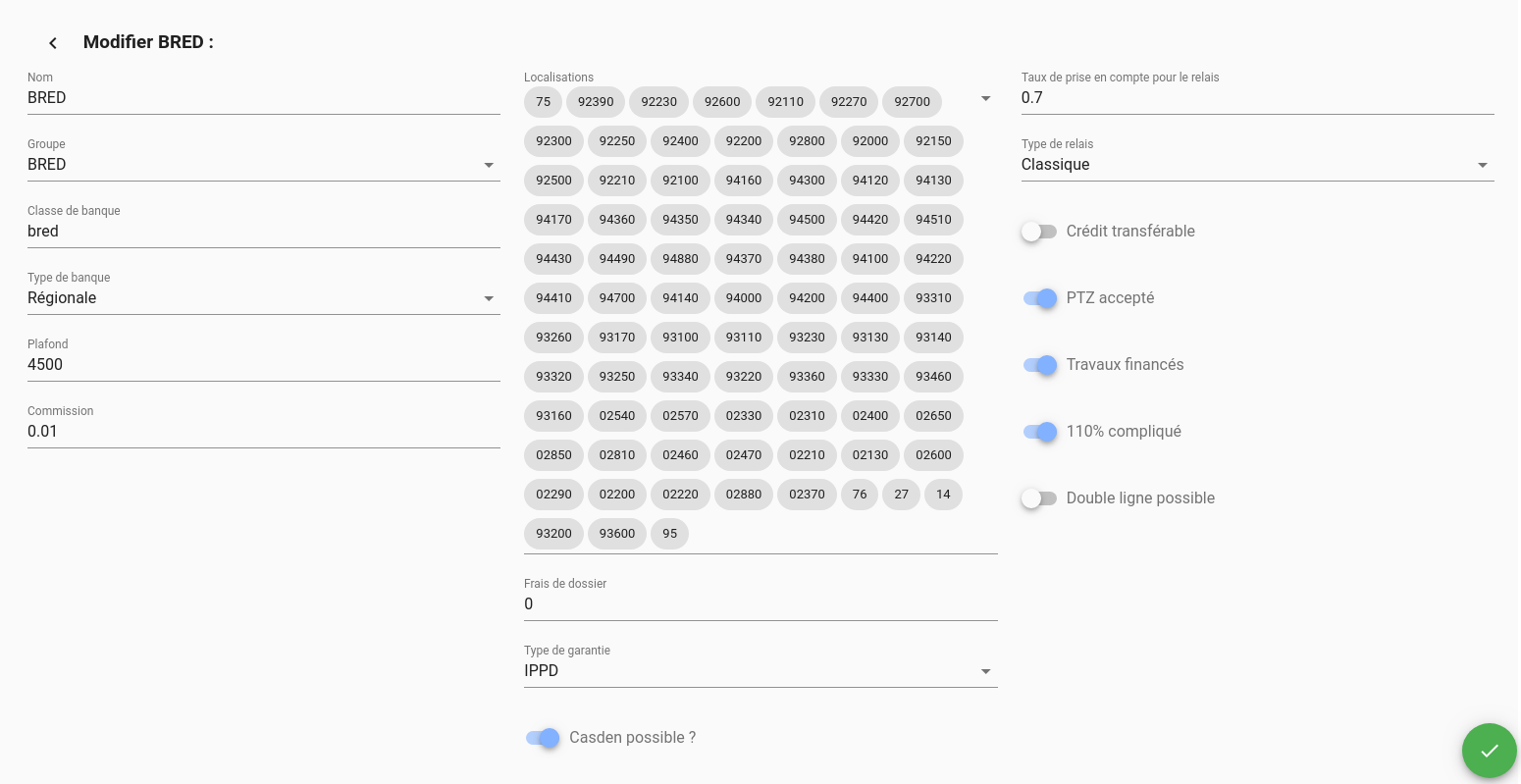Disable the PTZ accepté switch
This screenshot has height=784, width=1521.
[1039, 298]
